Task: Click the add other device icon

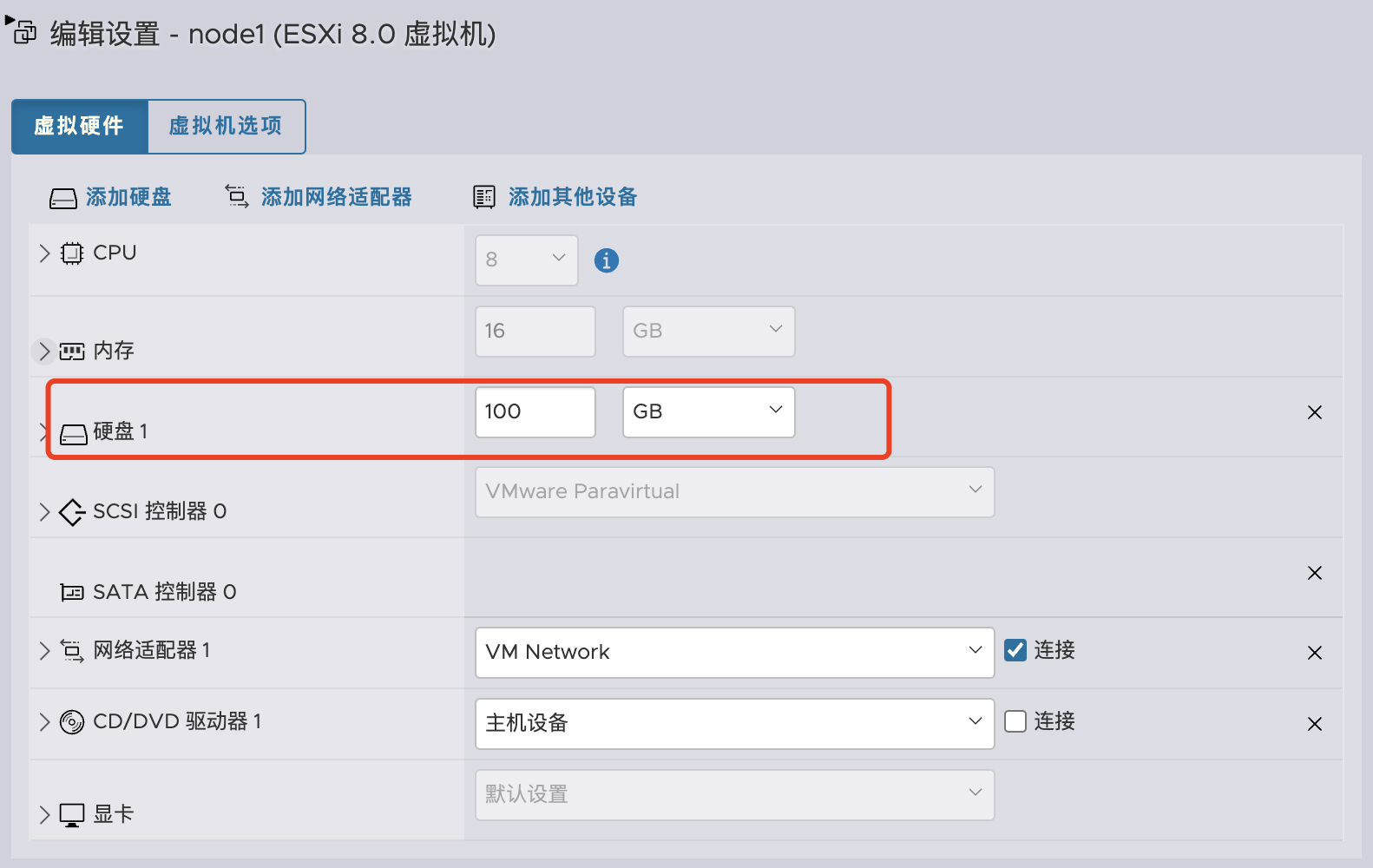Action: (483, 197)
